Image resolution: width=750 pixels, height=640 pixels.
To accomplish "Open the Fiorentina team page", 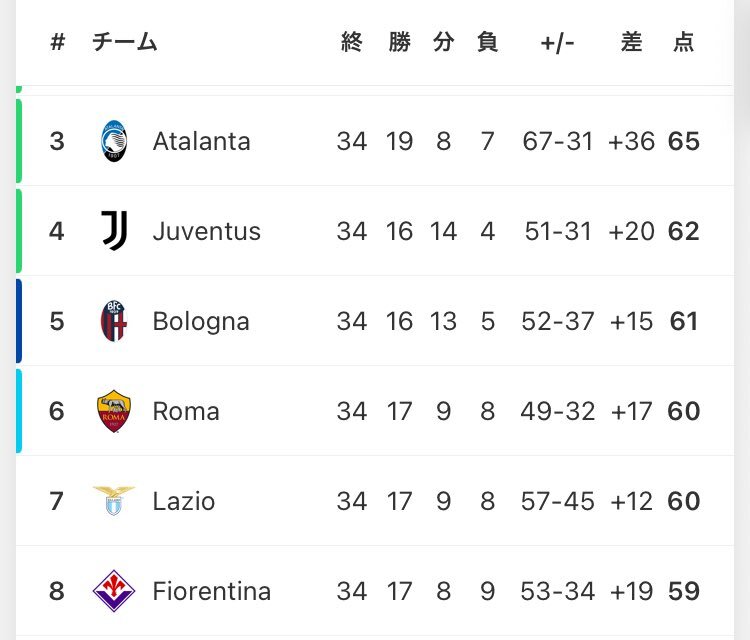I will click(x=212, y=591).
